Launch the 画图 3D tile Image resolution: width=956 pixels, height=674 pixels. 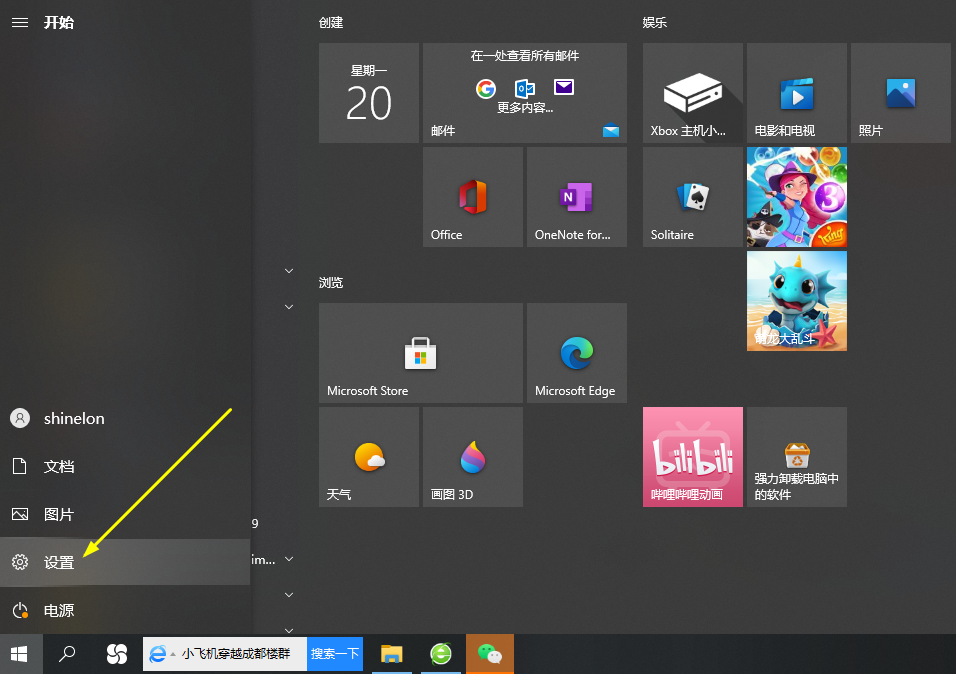[x=473, y=457]
